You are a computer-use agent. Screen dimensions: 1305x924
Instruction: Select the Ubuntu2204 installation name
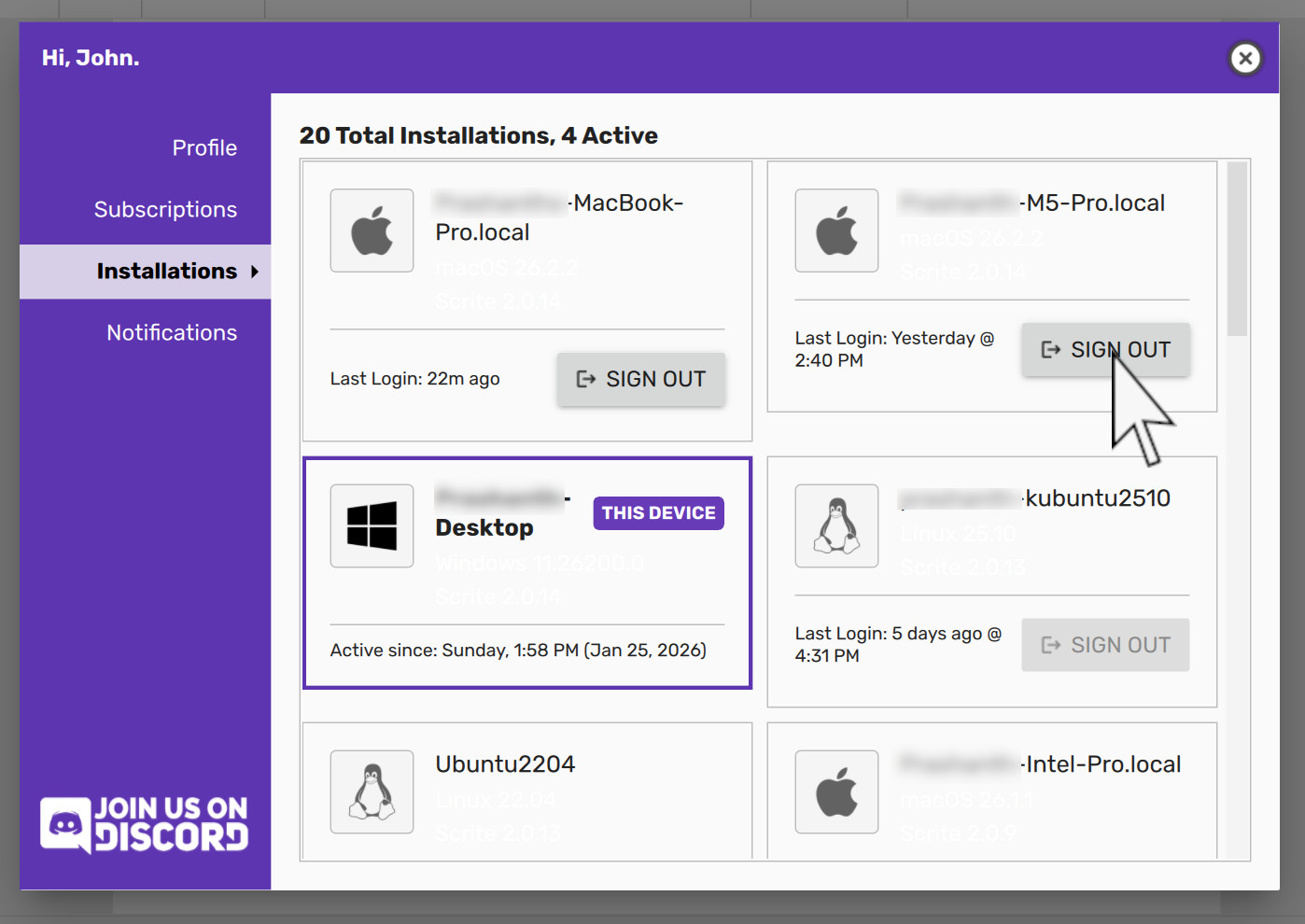tap(505, 764)
